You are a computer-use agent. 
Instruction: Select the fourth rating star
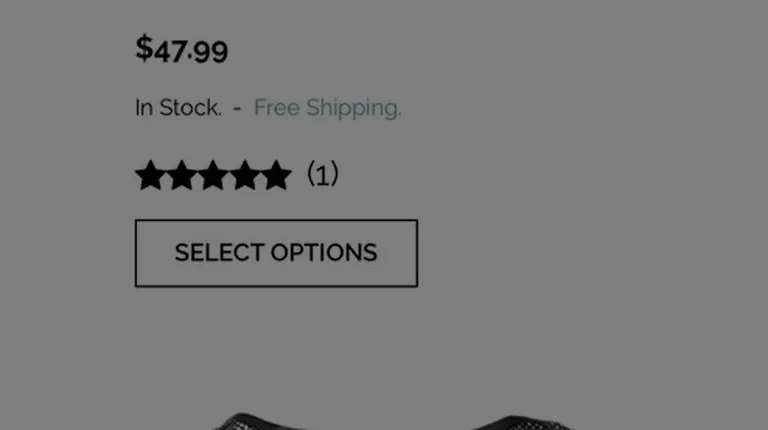click(245, 175)
